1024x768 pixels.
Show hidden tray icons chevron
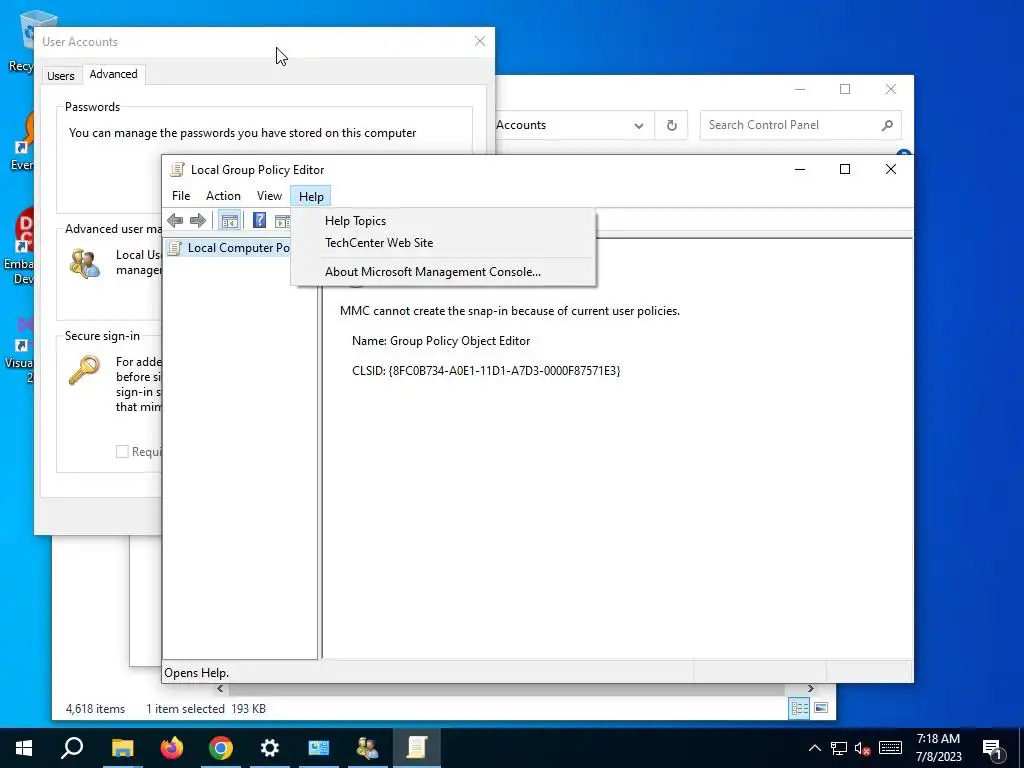pyautogui.click(x=814, y=748)
